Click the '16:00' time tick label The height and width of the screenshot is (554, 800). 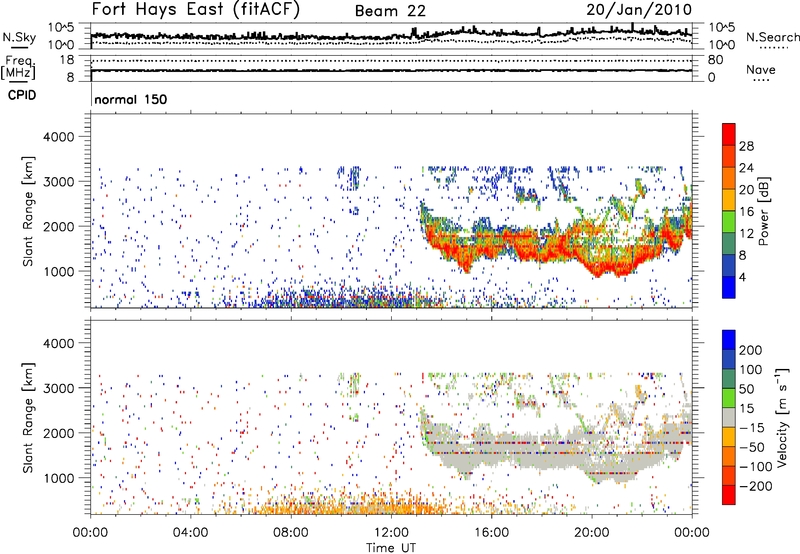tap(491, 533)
